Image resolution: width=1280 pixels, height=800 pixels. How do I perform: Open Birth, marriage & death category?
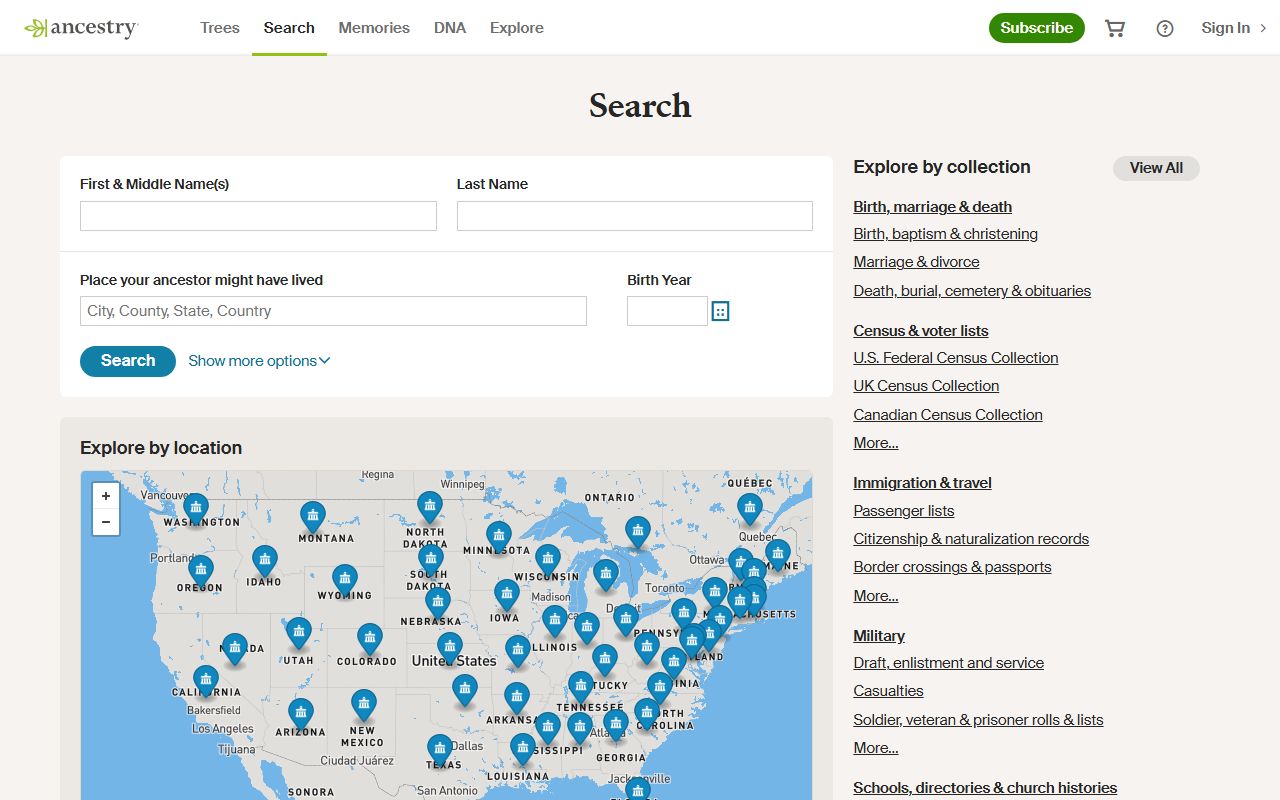[932, 207]
